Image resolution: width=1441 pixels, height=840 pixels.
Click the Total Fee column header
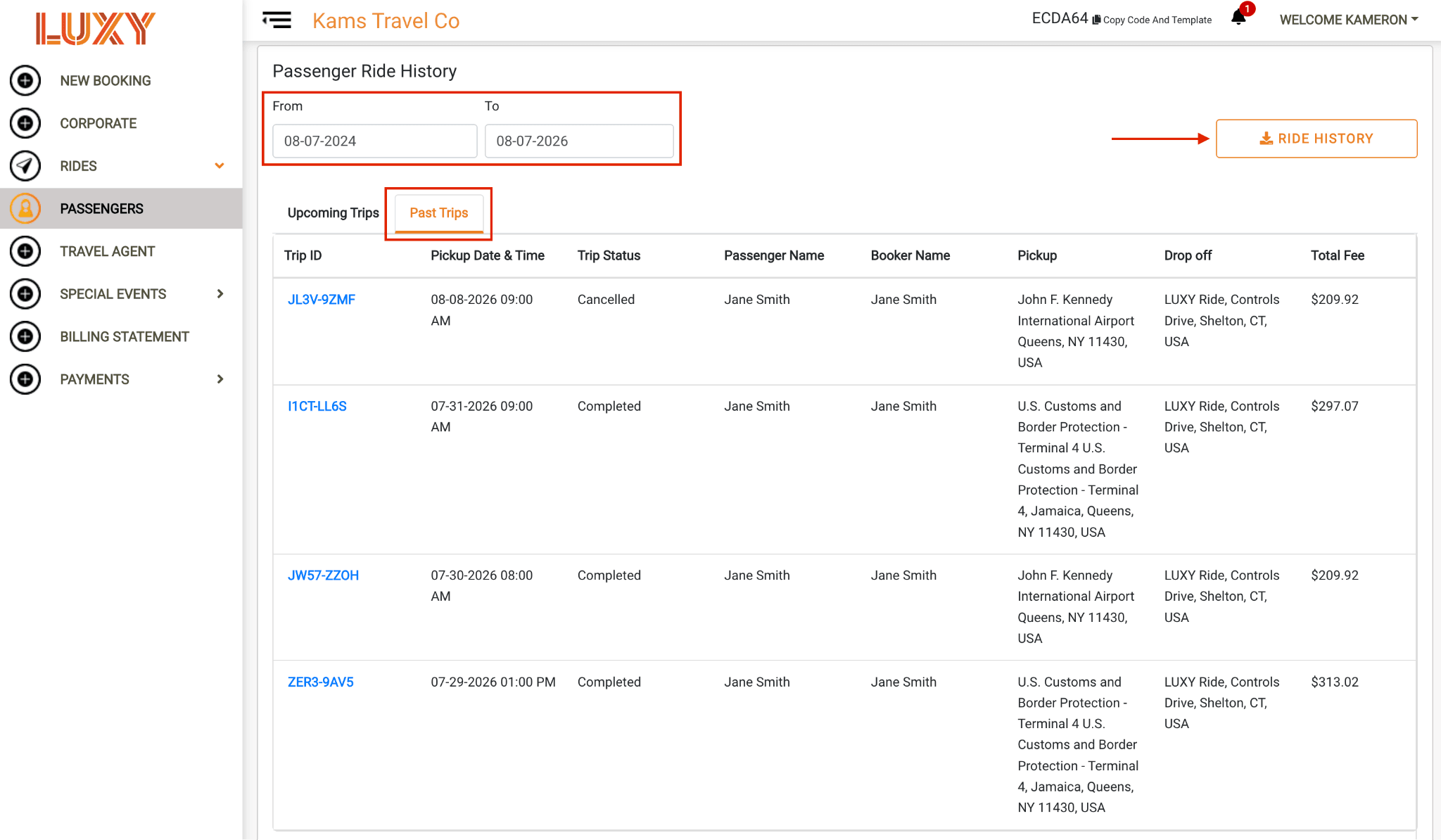coord(1338,255)
